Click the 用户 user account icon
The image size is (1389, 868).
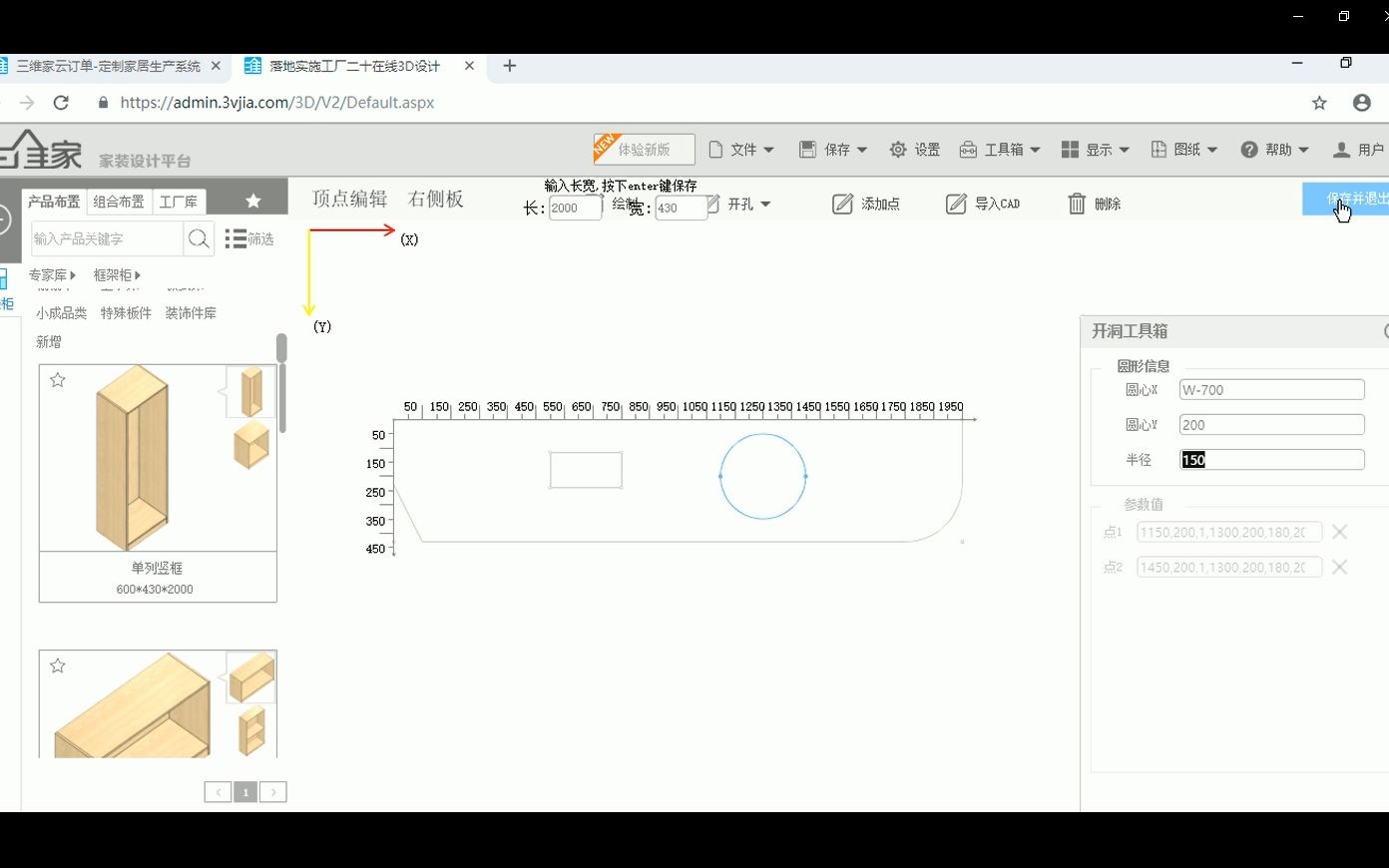point(1339,148)
